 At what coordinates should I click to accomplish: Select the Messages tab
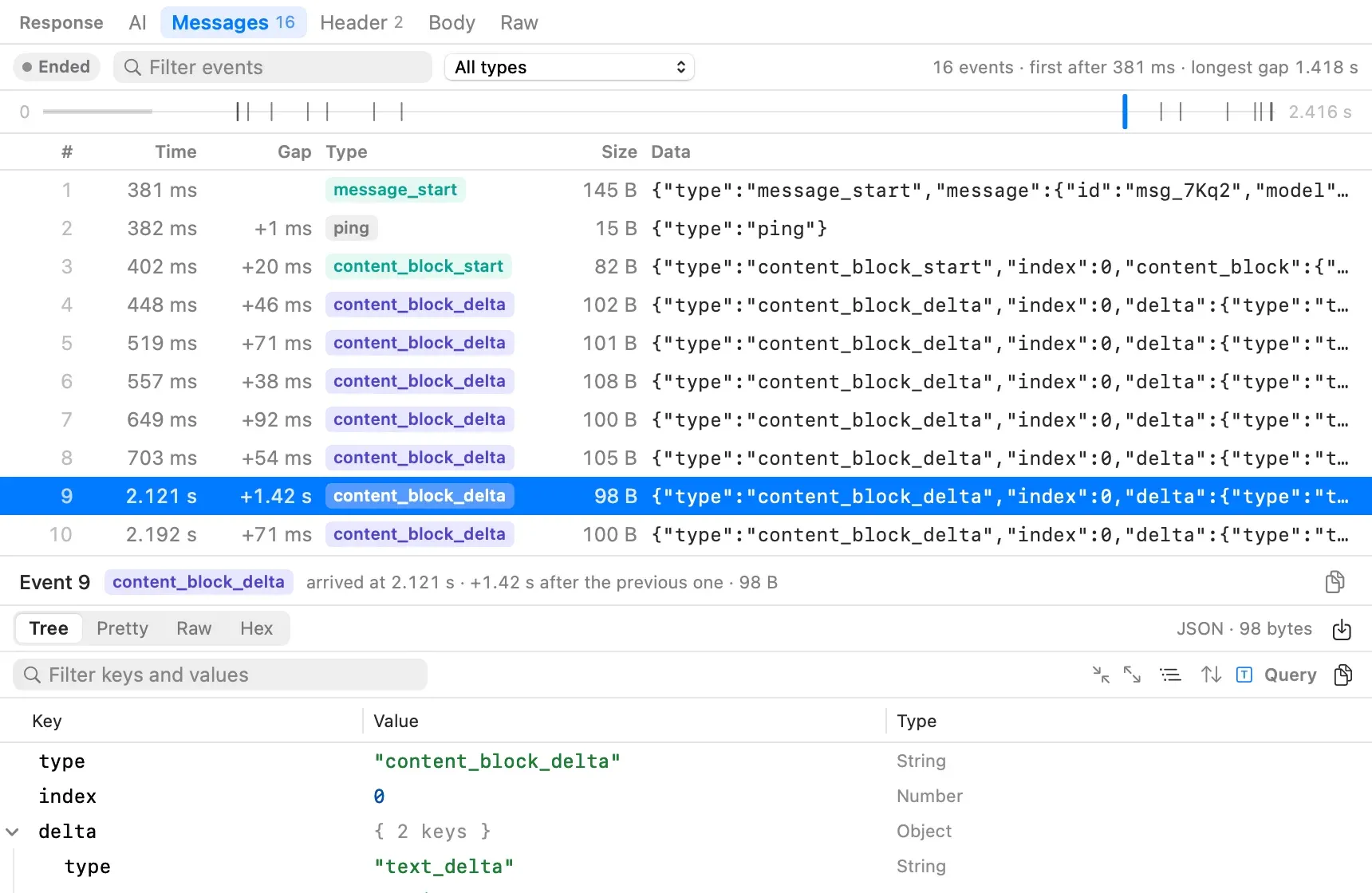click(233, 22)
